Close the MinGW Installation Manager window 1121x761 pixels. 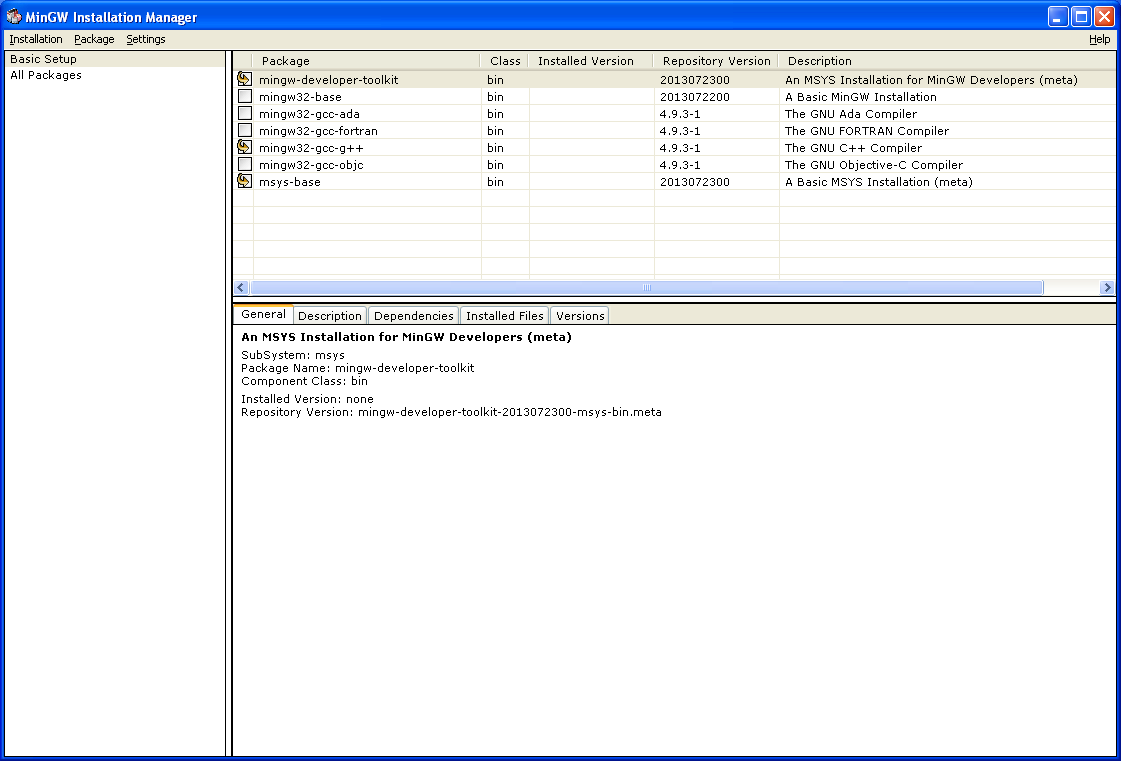pos(1104,16)
